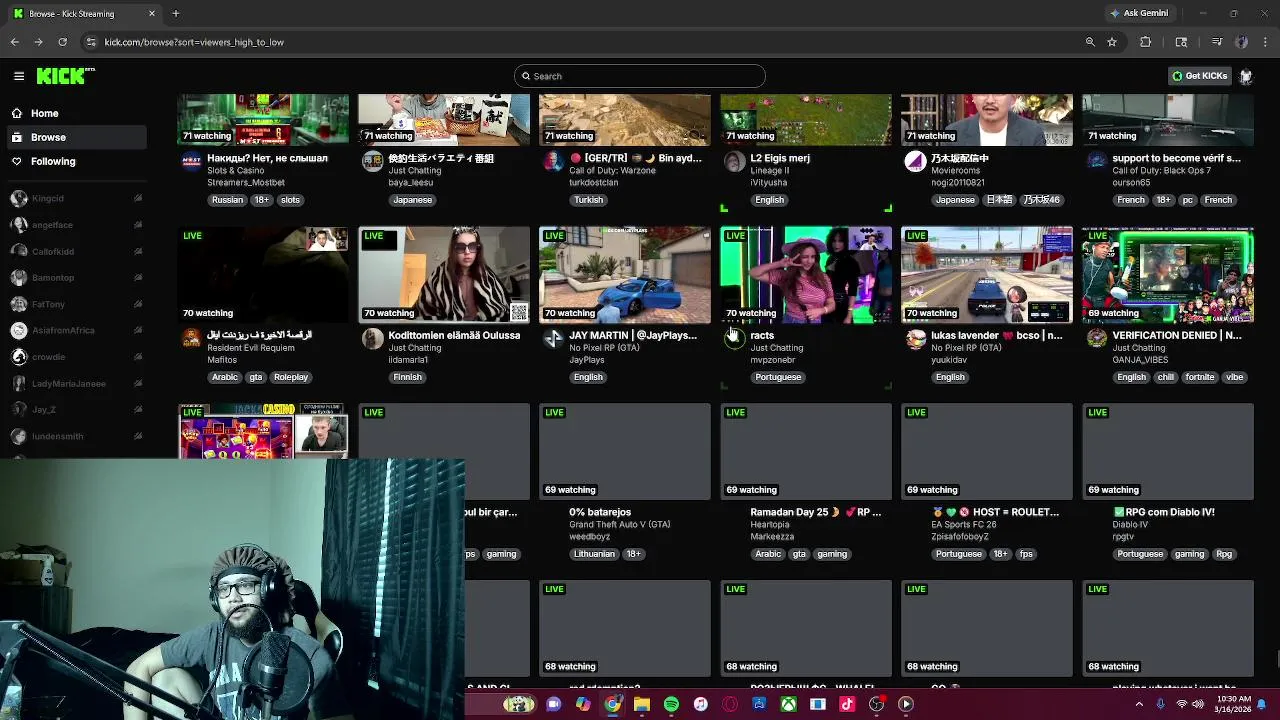Image resolution: width=1280 pixels, height=720 pixels.
Task: Open OBS Studio from the taskbar
Action: (877, 704)
